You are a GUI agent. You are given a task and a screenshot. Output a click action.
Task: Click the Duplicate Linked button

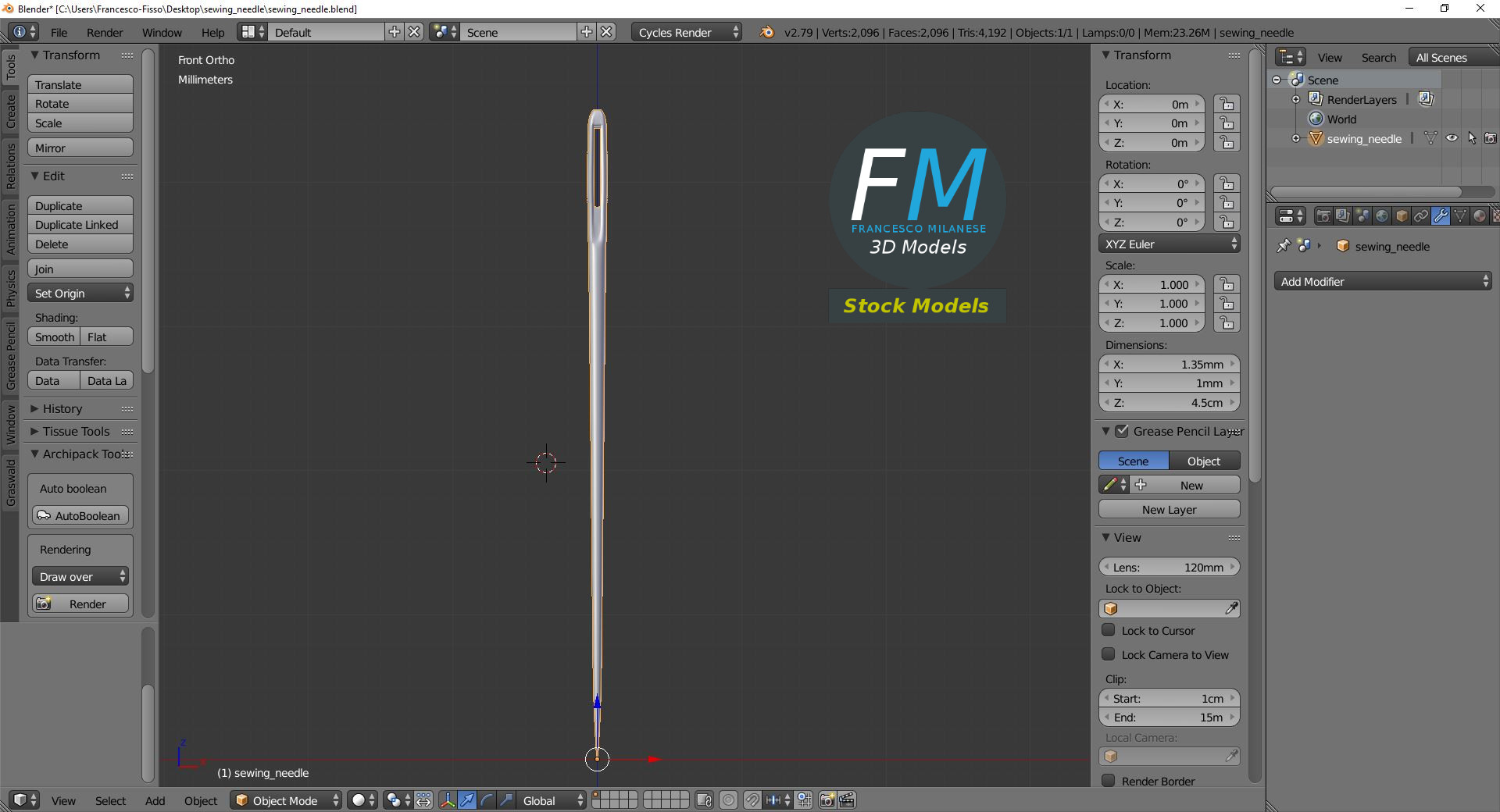[80, 224]
